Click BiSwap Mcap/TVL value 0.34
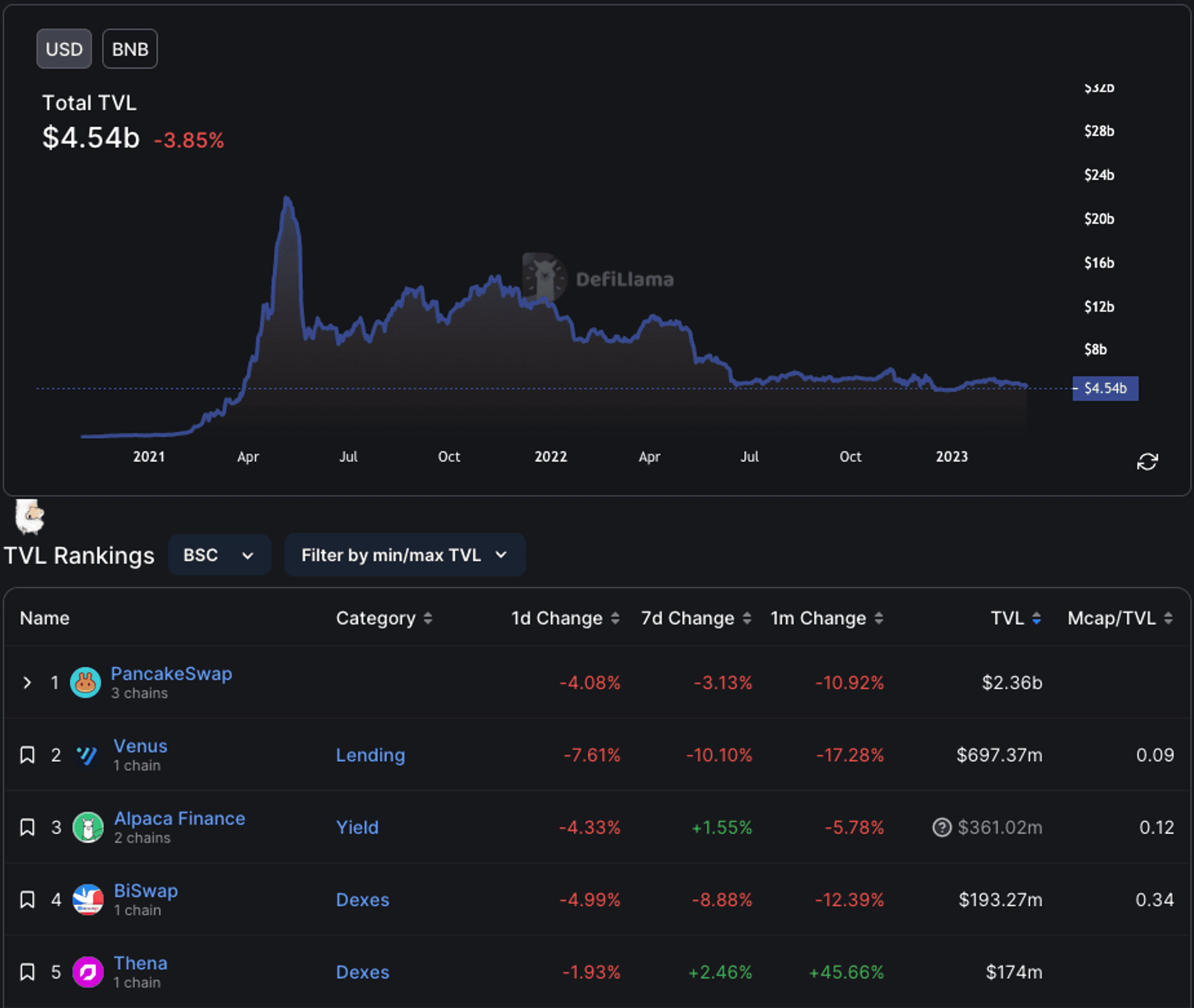Image resolution: width=1194 pixels, height=1008 pixels. 1154,900
